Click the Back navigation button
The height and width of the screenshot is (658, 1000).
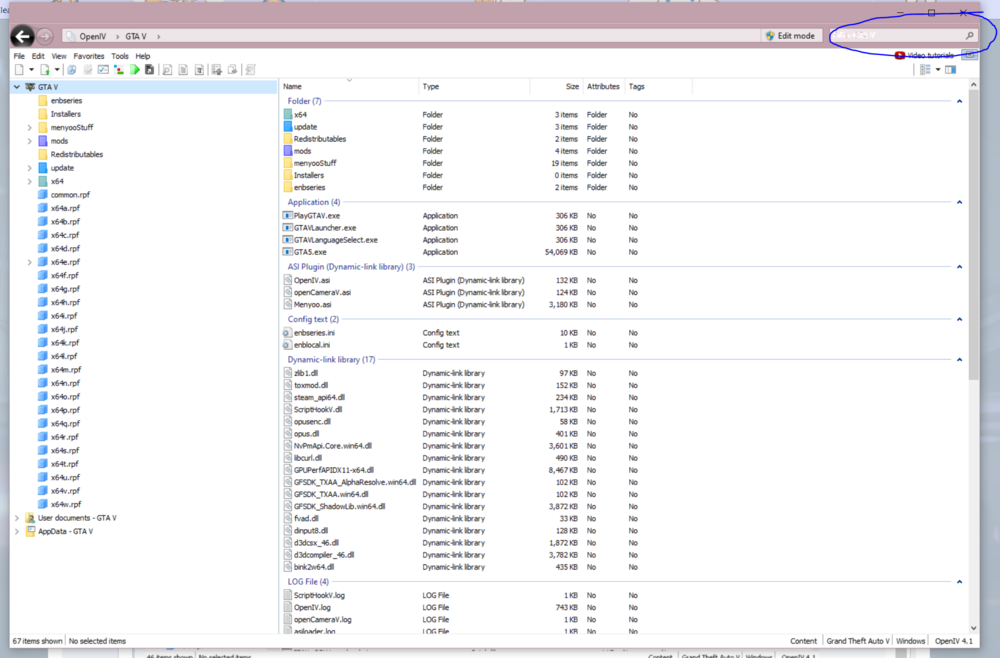(21, 35)
